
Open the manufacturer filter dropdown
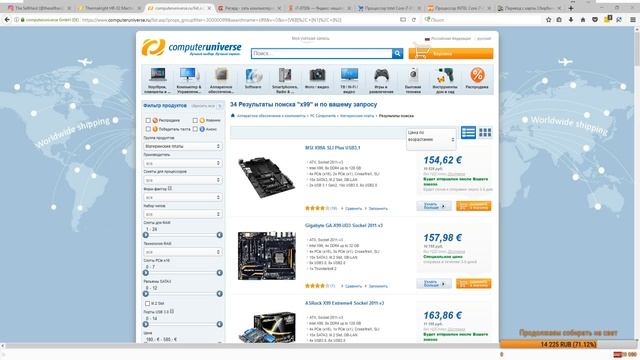pos(182,163)
